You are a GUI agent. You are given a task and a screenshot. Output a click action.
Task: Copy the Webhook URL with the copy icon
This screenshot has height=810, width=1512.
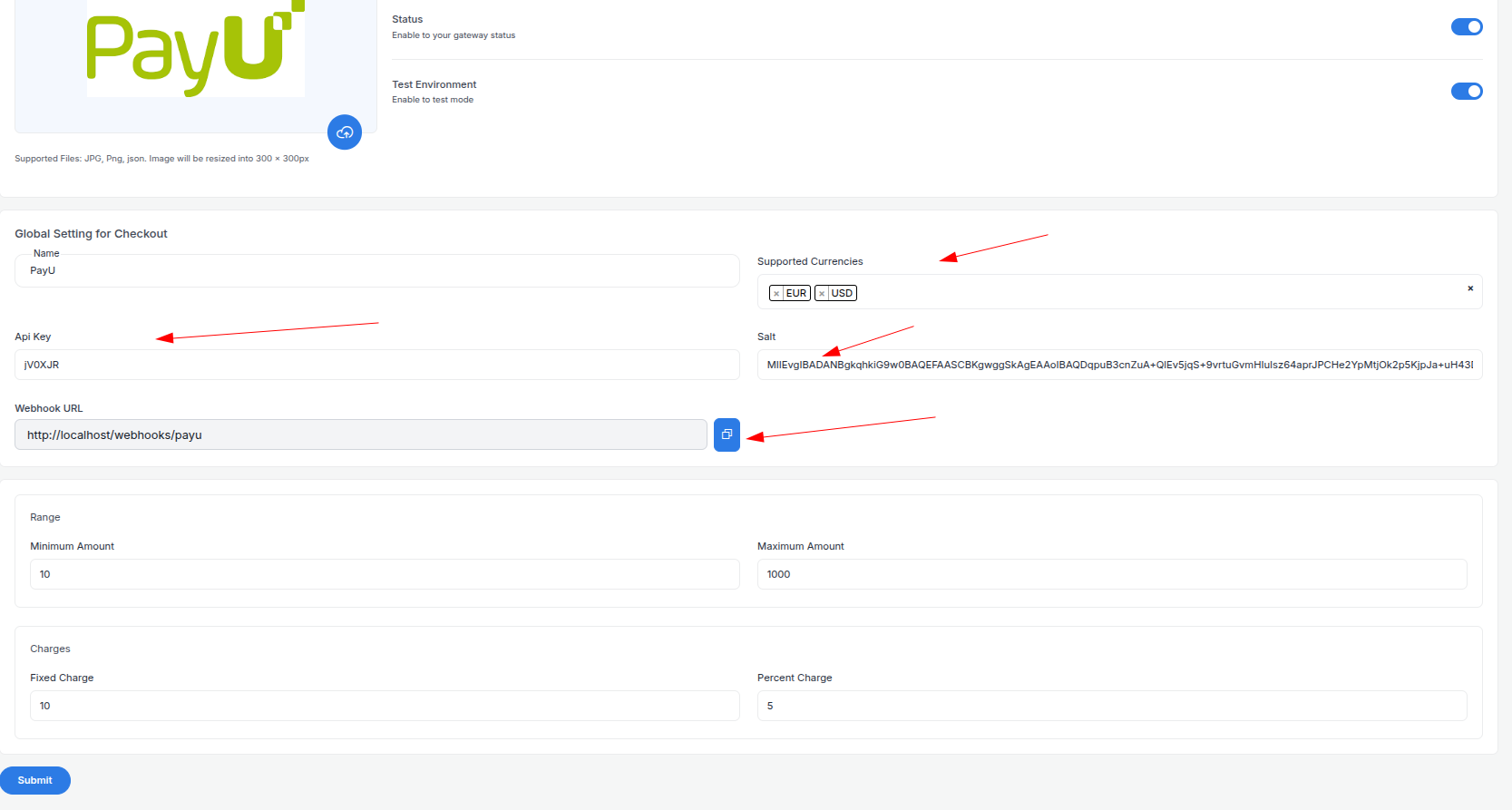click(x=727, y=434)
